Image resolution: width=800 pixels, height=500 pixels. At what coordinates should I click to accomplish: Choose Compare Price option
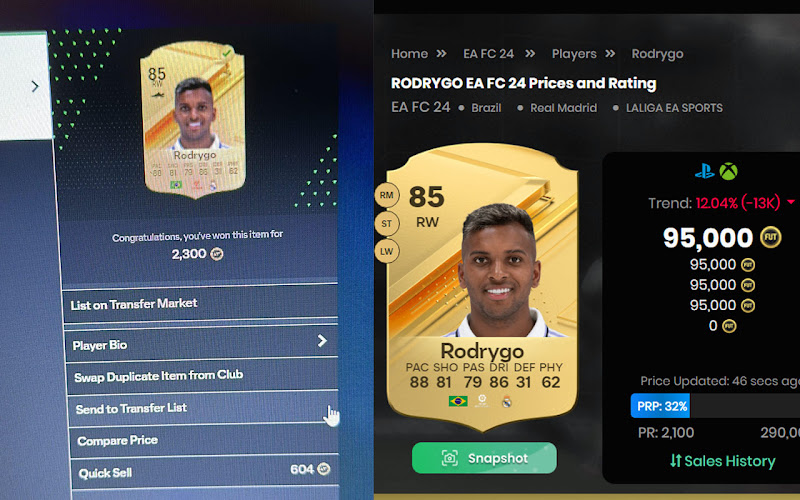tap(204, 440)
